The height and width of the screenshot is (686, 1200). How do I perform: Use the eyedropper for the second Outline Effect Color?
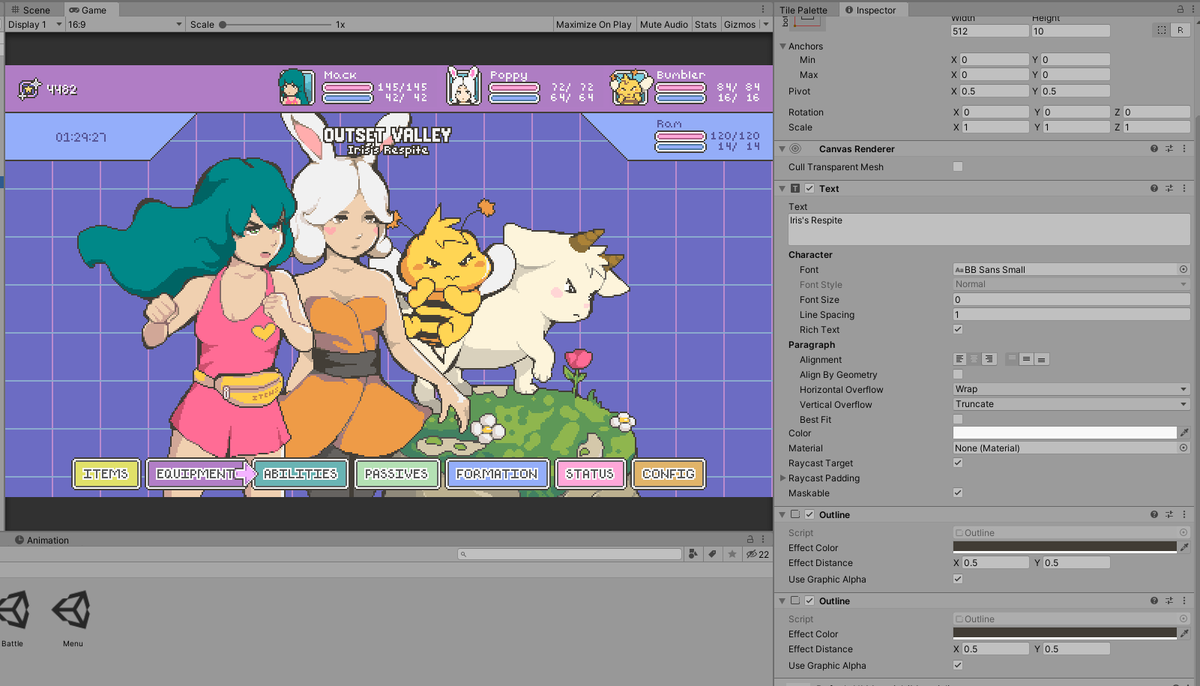(1185, 634)
